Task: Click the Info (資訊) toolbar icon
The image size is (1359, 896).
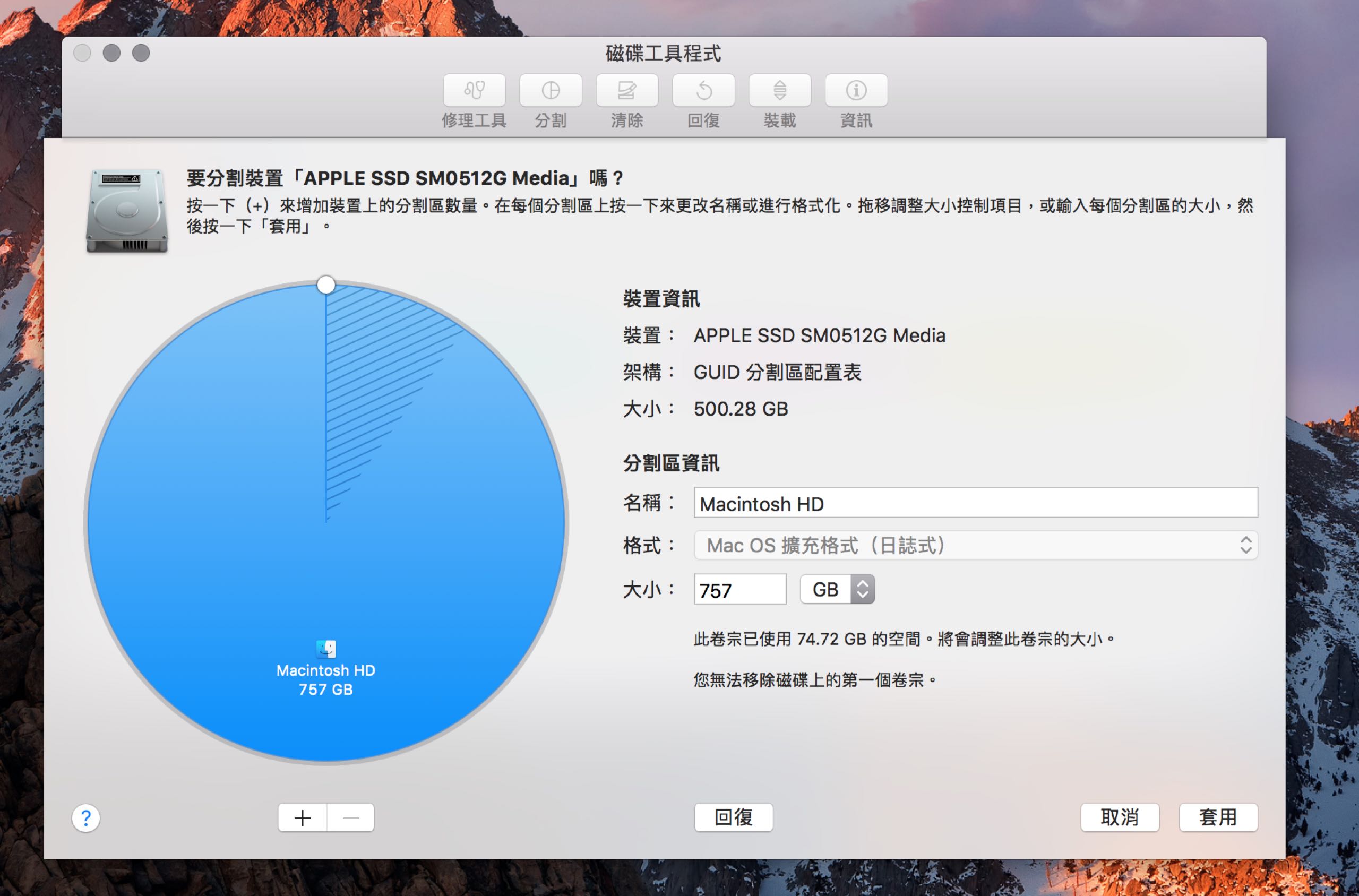Action: pyautogui.click(x=856, y=90)
